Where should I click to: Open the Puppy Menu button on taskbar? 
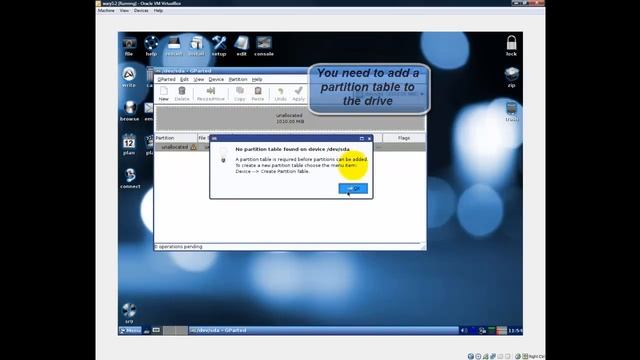131,330
